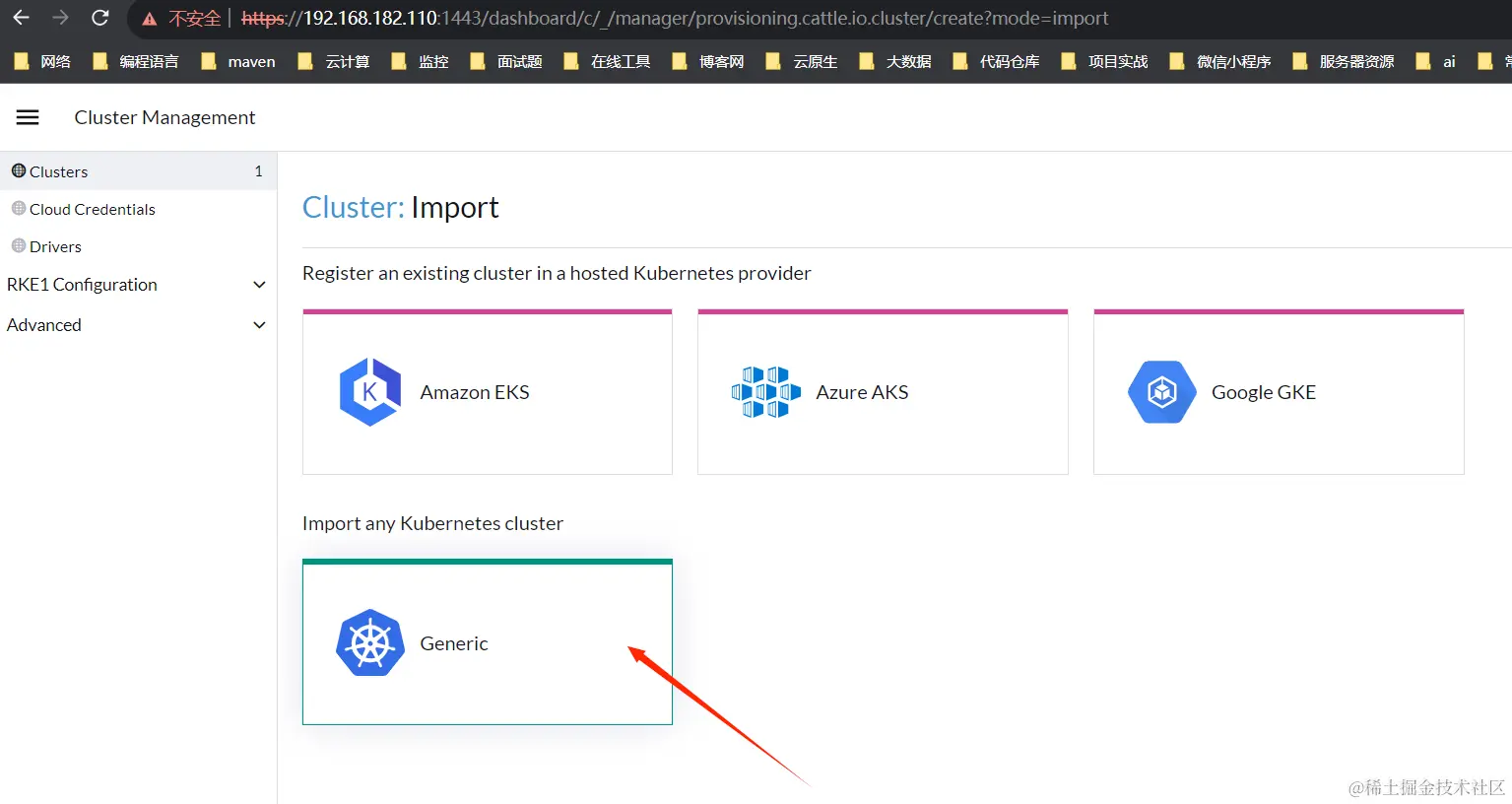Click the globe icon beside Cloud Credentials
Viewport: 1512px width, 804px height.
(x=19, y=208)
